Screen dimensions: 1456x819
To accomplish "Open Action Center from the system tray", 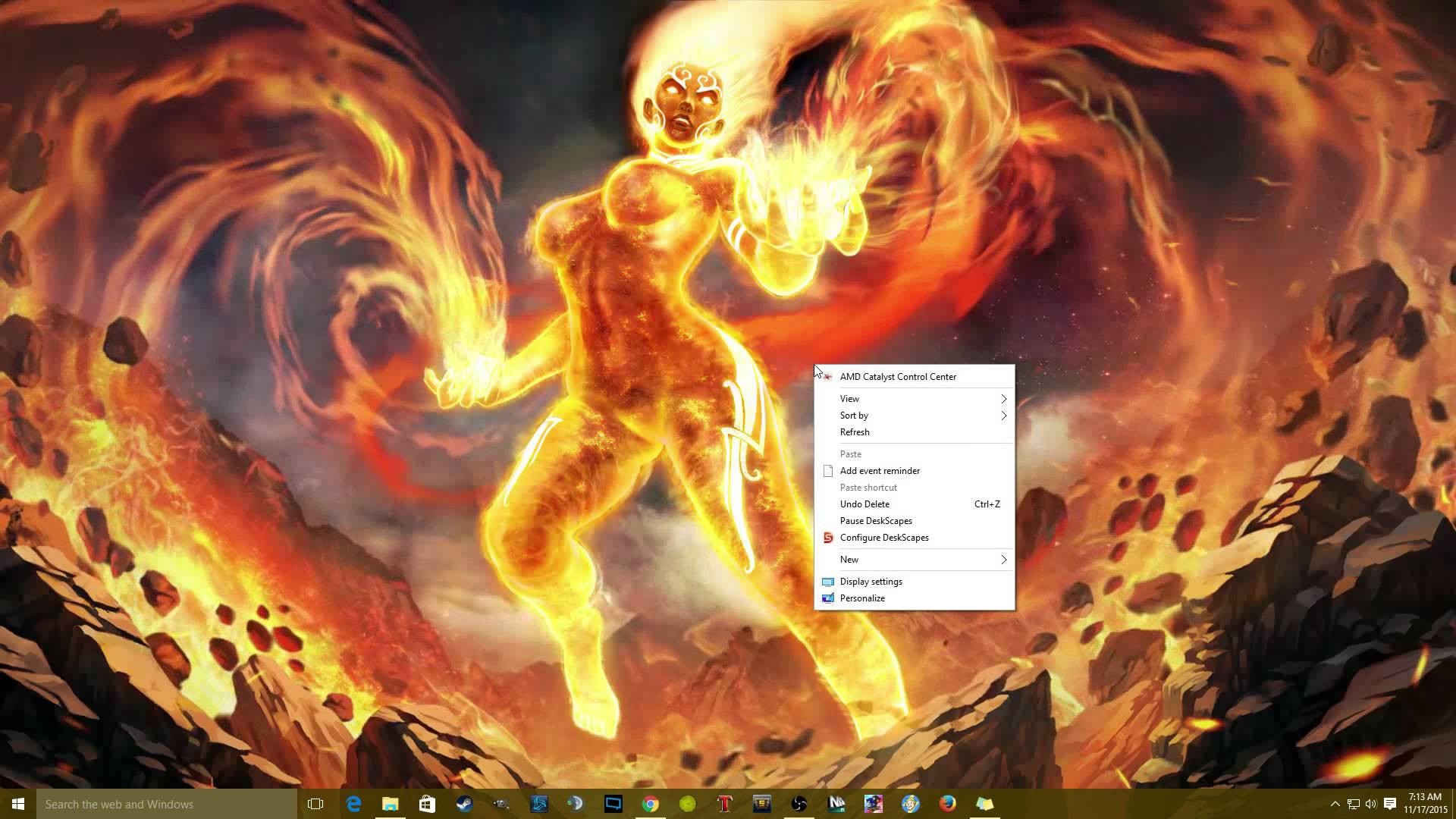I will pyautogui.click(x=1391, y=804).
